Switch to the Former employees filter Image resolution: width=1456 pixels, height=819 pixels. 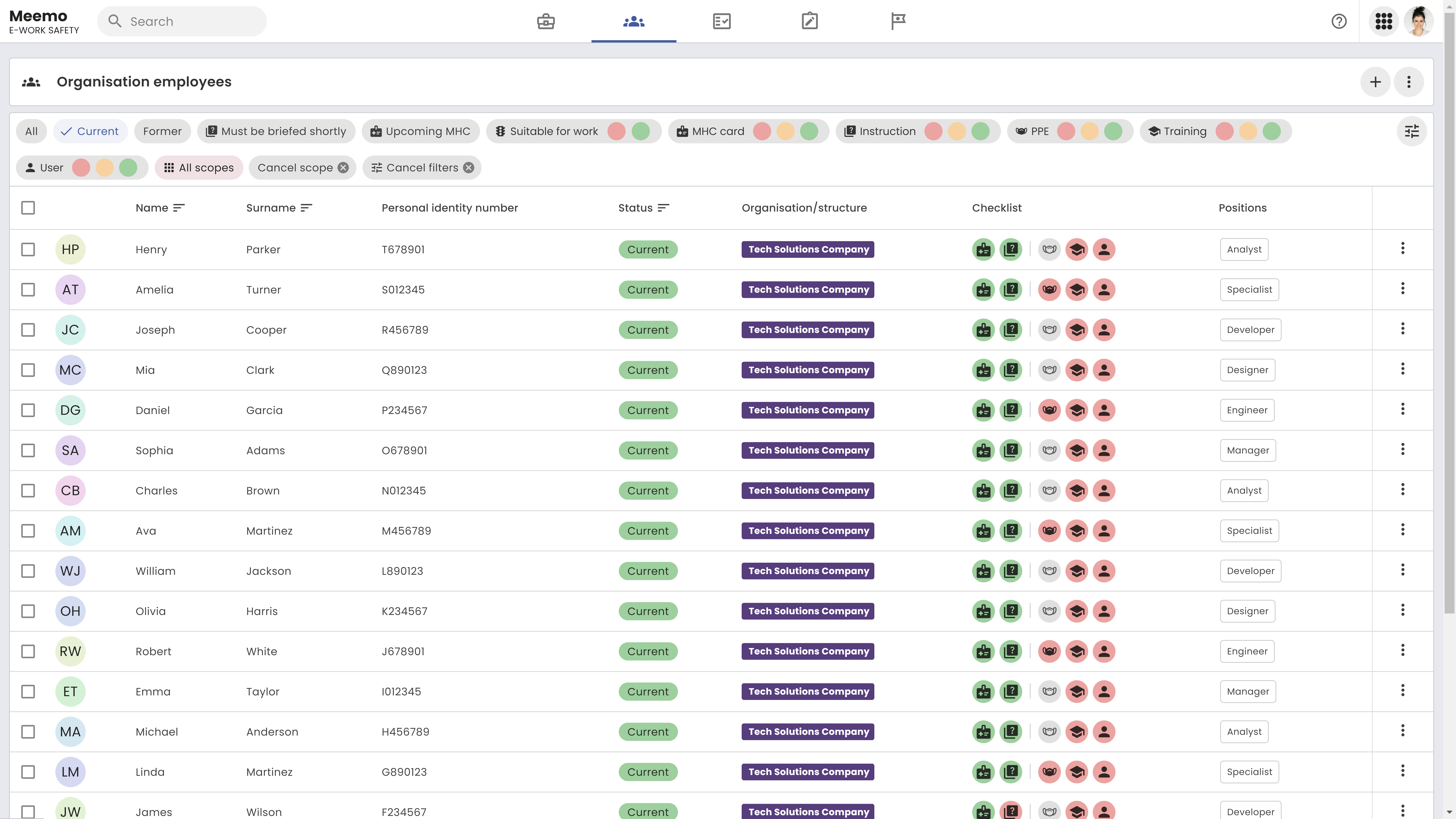[x=162, y=131]
